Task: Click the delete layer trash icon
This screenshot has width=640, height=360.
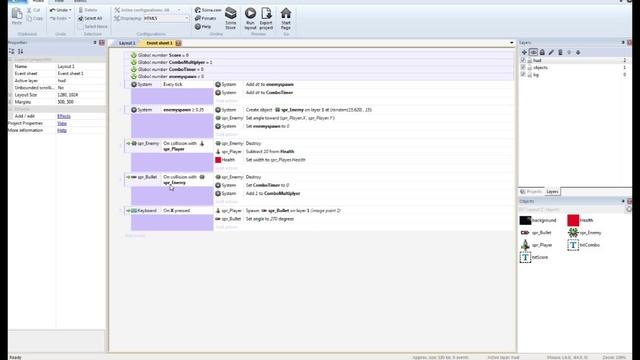Action: 560,52
